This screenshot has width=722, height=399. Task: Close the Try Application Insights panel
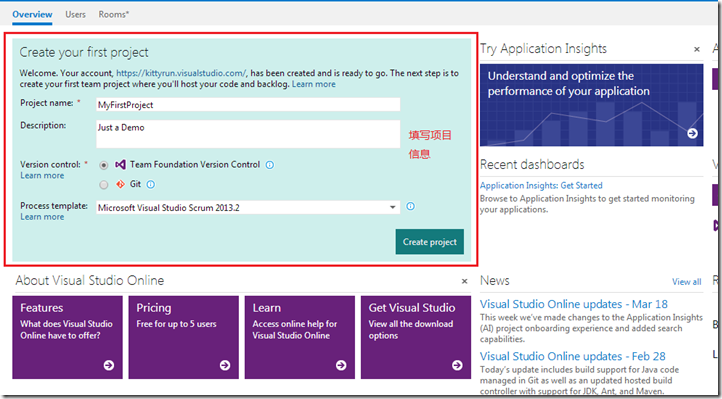697,49
